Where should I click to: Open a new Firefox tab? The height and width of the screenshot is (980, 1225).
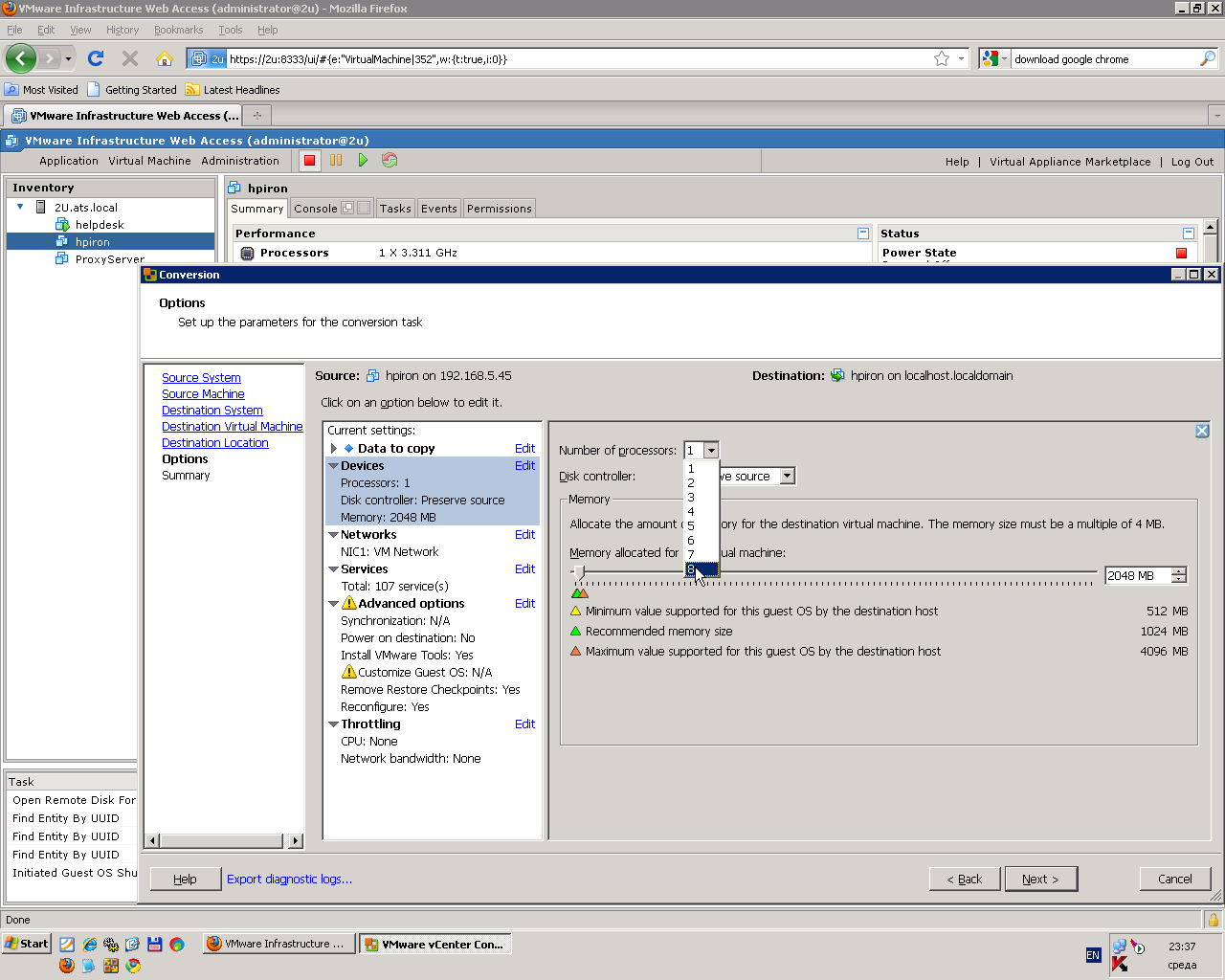pos(256,116)
